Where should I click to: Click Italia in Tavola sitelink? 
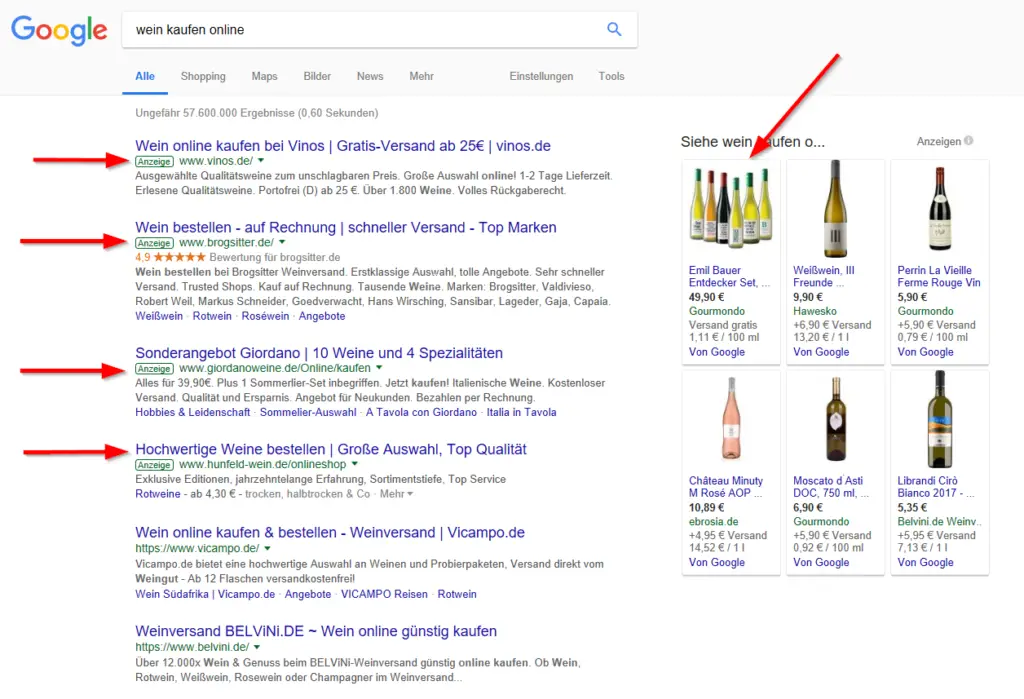click(x=521, y=412)
